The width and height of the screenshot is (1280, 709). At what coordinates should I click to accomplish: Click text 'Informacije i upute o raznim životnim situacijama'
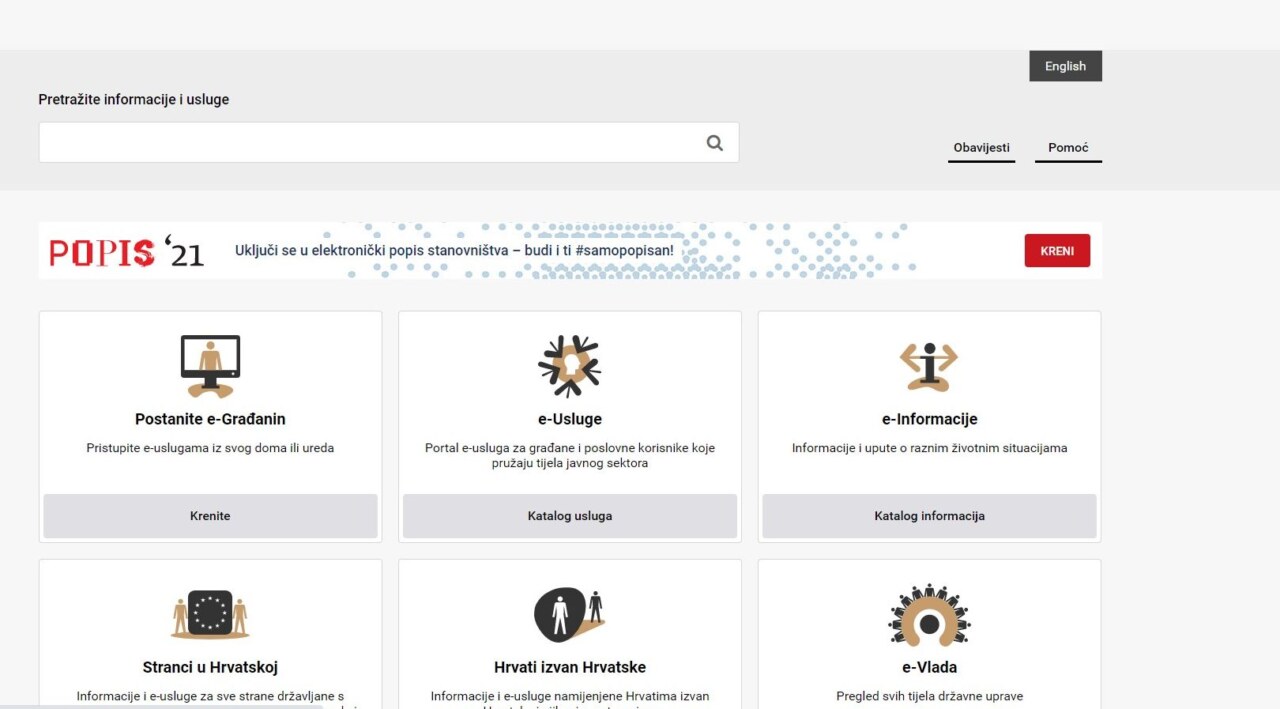929,448
